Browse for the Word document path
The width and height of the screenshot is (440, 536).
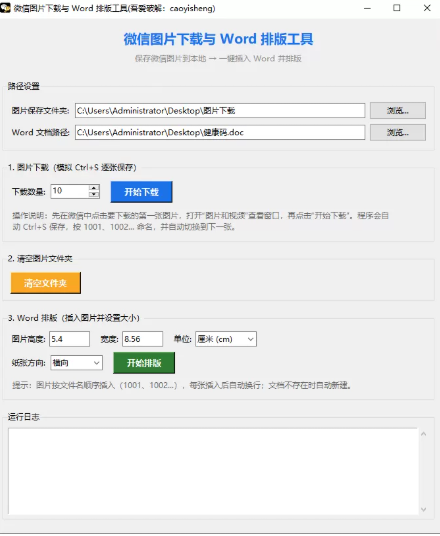click(398, 132)
